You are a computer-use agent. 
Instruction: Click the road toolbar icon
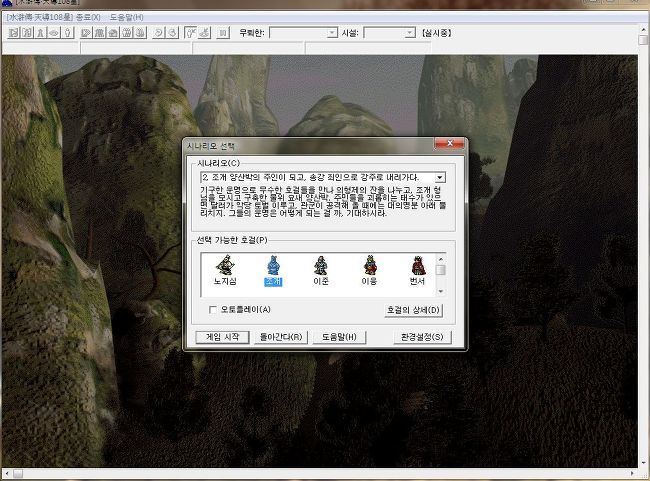click(x=40, y=33)
